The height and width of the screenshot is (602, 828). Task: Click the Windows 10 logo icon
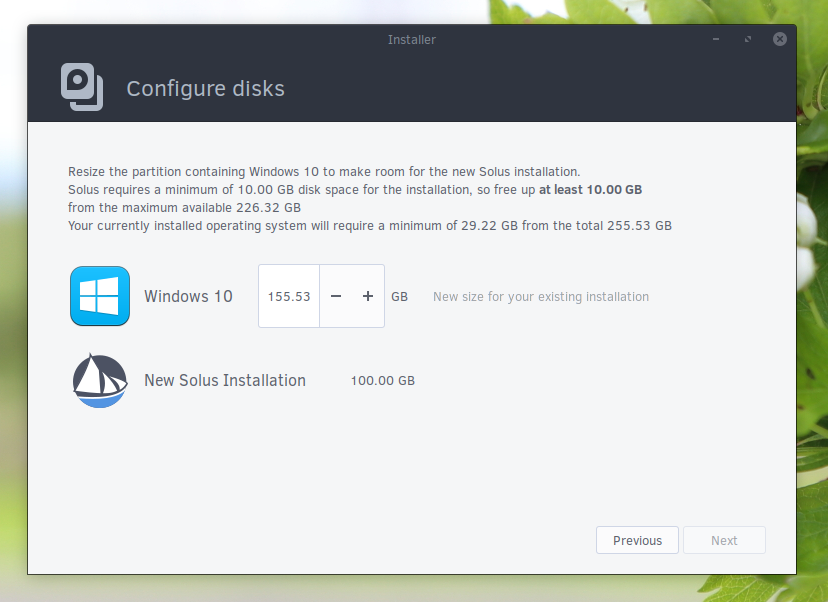point(100,296)
